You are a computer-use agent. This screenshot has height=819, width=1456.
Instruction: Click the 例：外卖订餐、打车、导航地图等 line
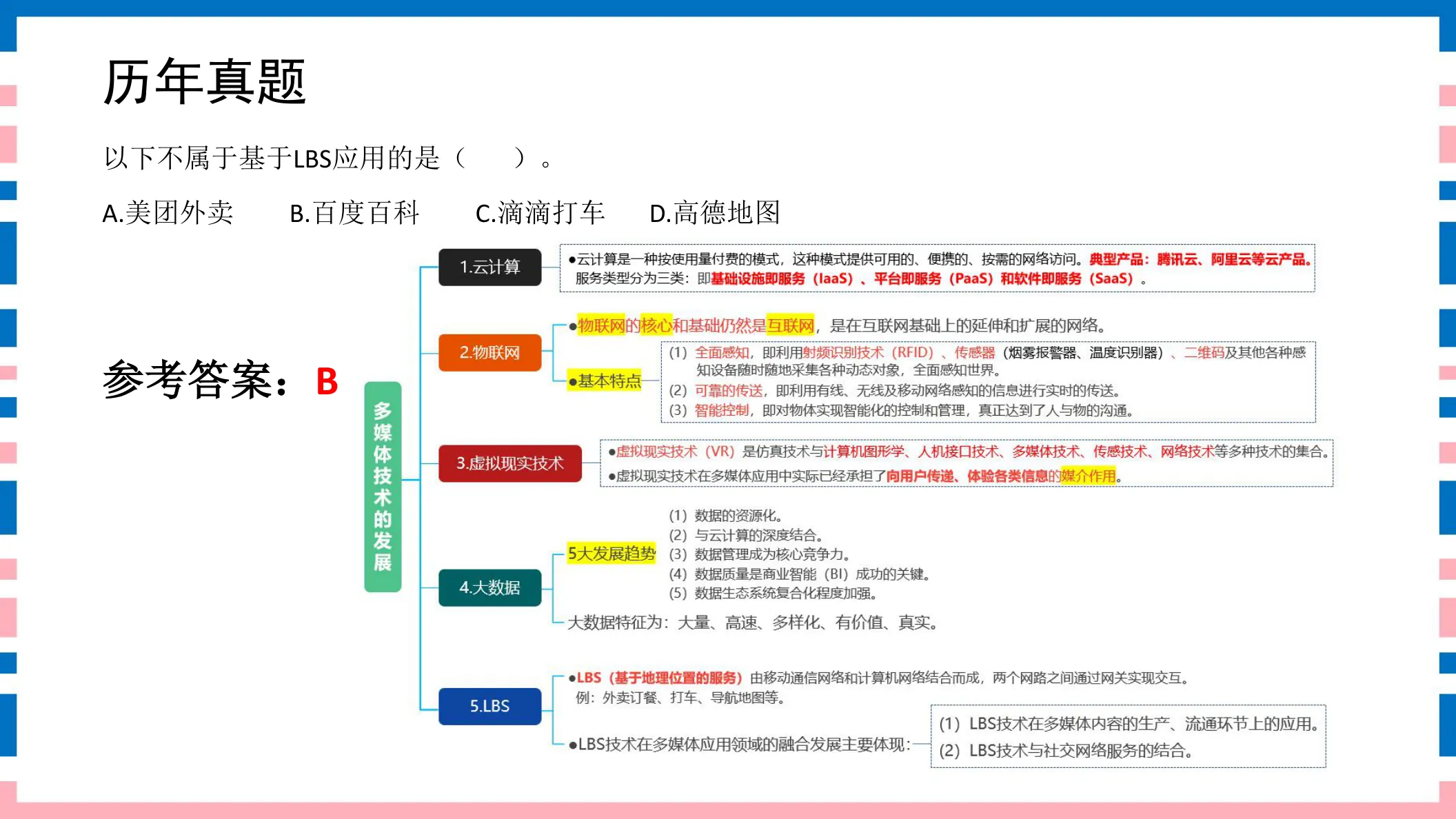click(681, 698)
